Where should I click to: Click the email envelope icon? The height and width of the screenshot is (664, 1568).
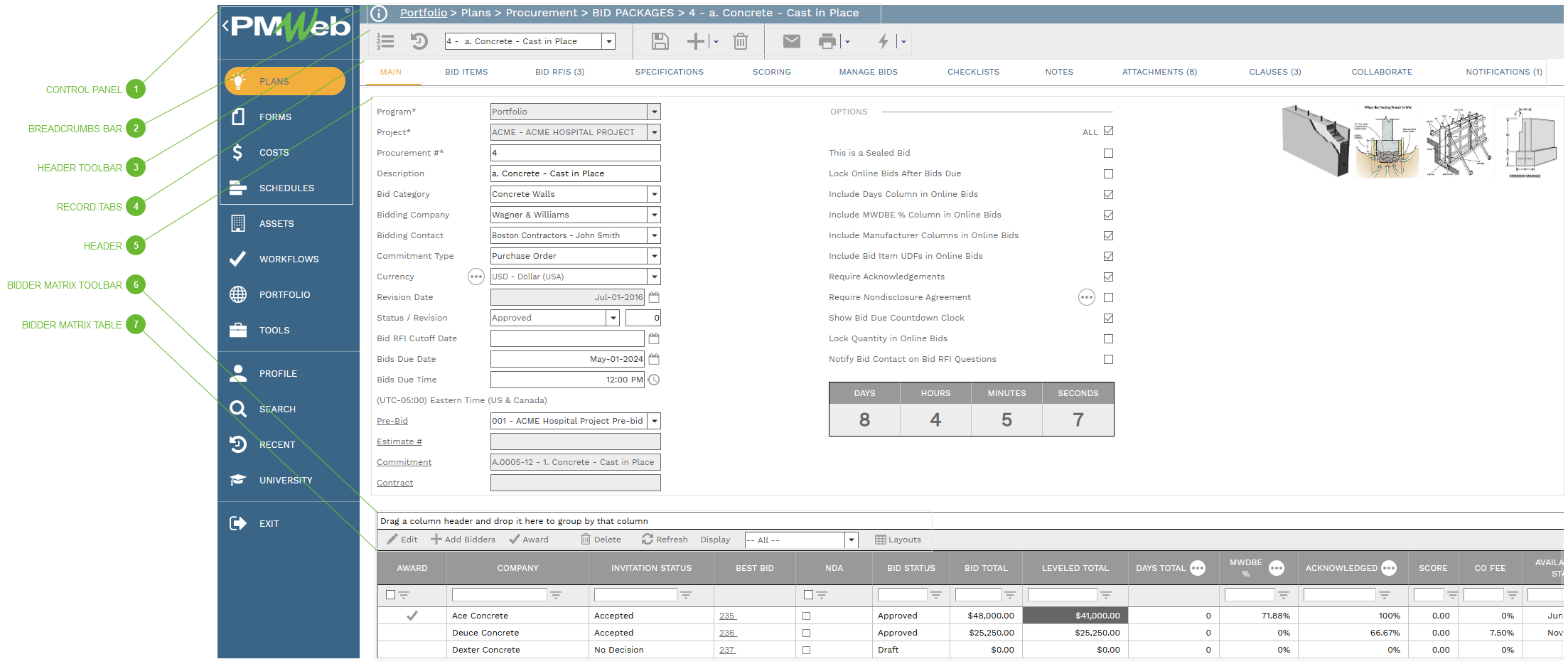click(791, 42)
